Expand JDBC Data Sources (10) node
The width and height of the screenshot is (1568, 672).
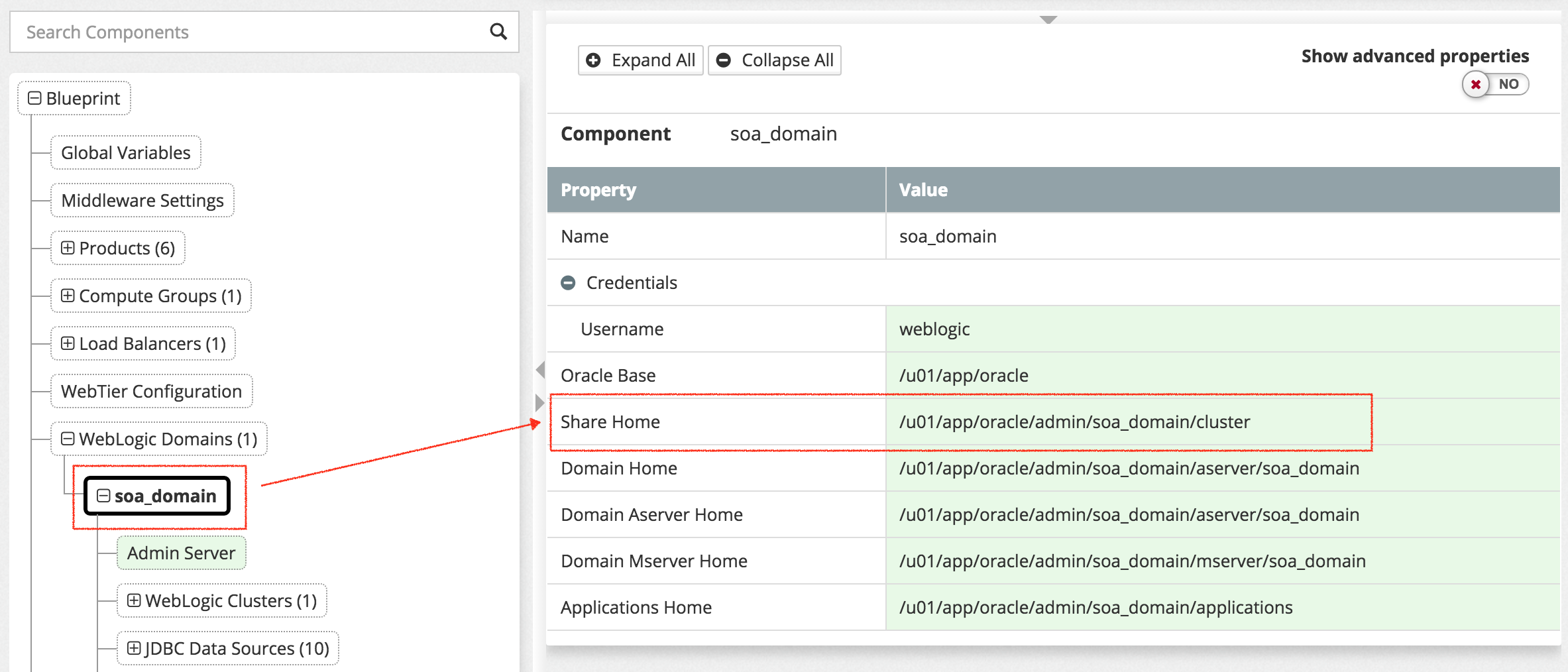[134, 648]
